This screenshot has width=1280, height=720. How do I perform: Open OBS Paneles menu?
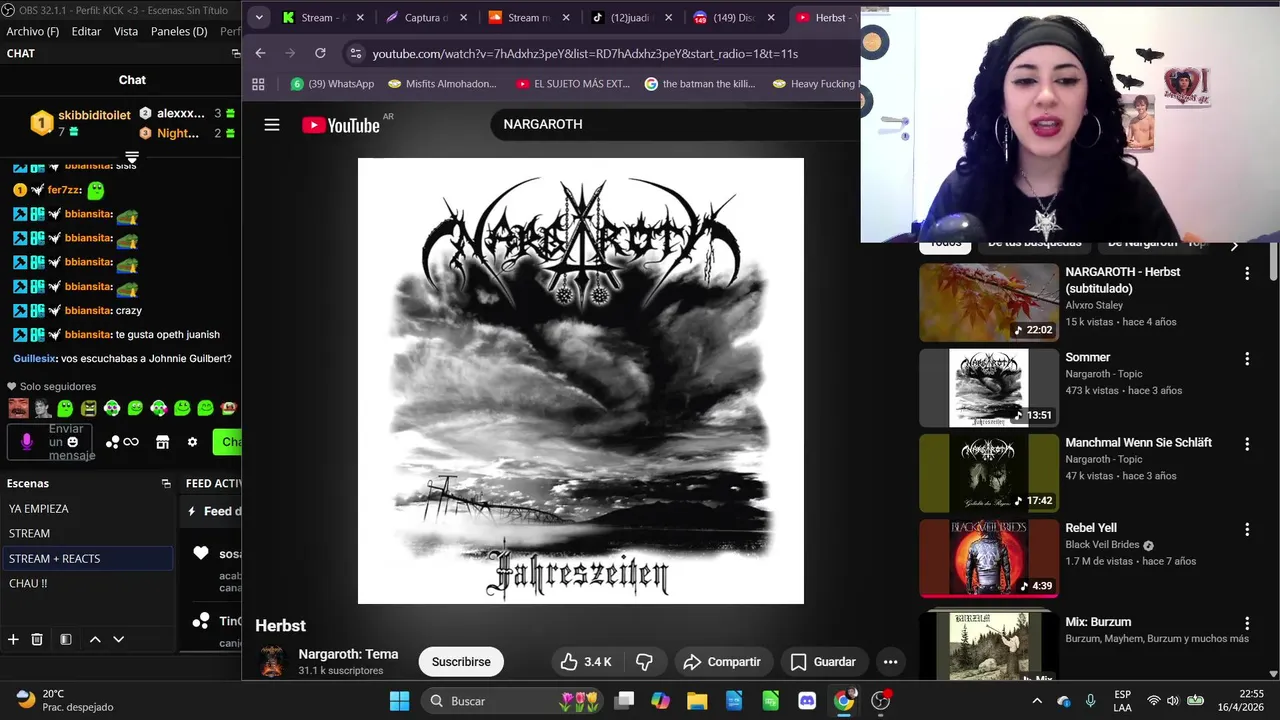click(179, 31)
